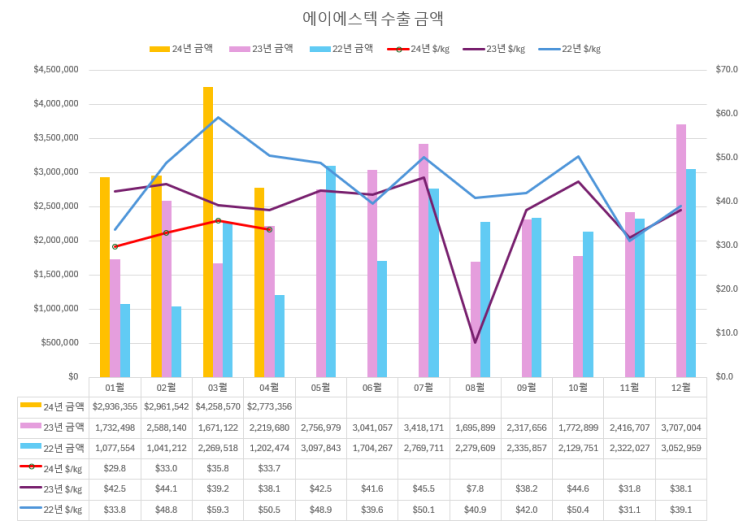Select the cell 2,129,751
This screenshot has height=521, width=743.
578,448
